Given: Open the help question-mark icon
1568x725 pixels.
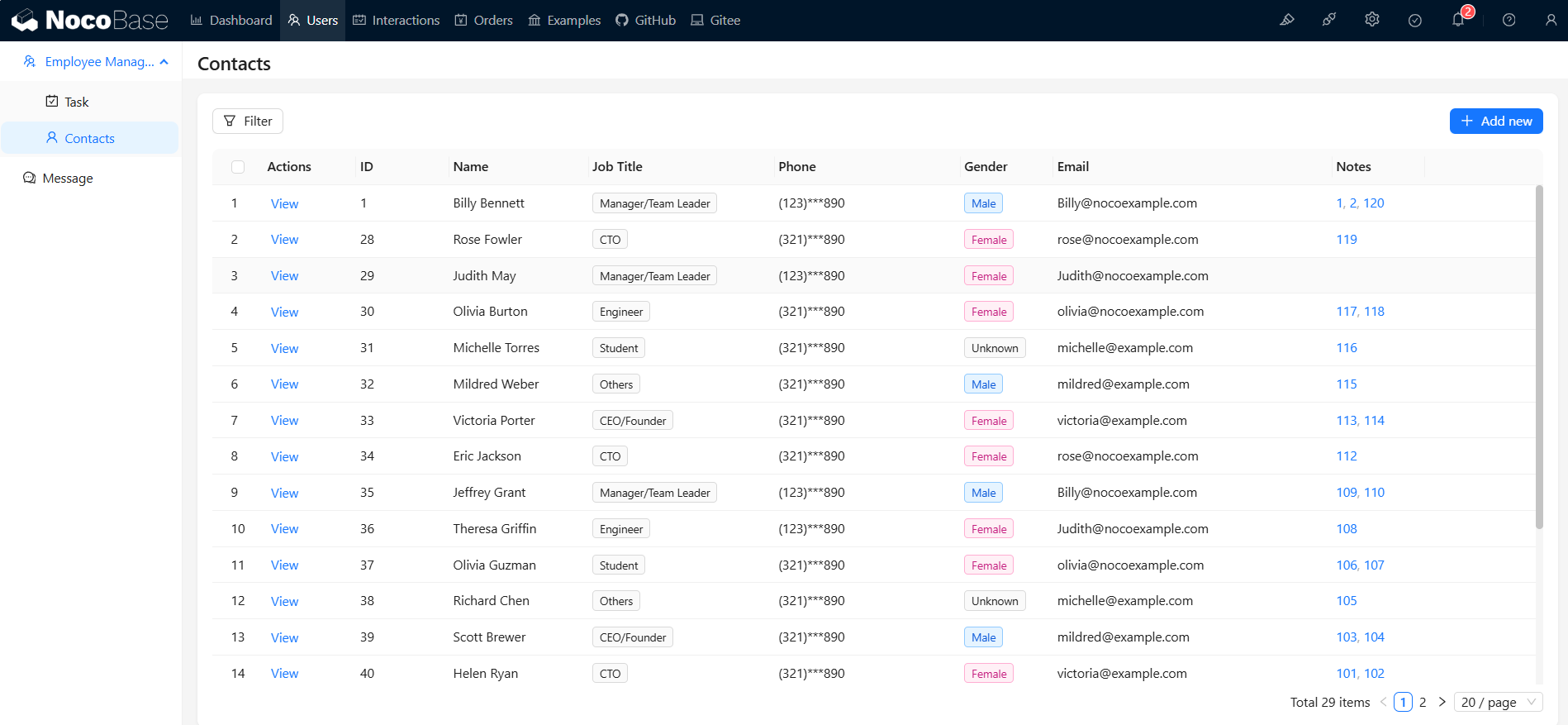Looking at the screenshot, I should [x=1509, y=20].
